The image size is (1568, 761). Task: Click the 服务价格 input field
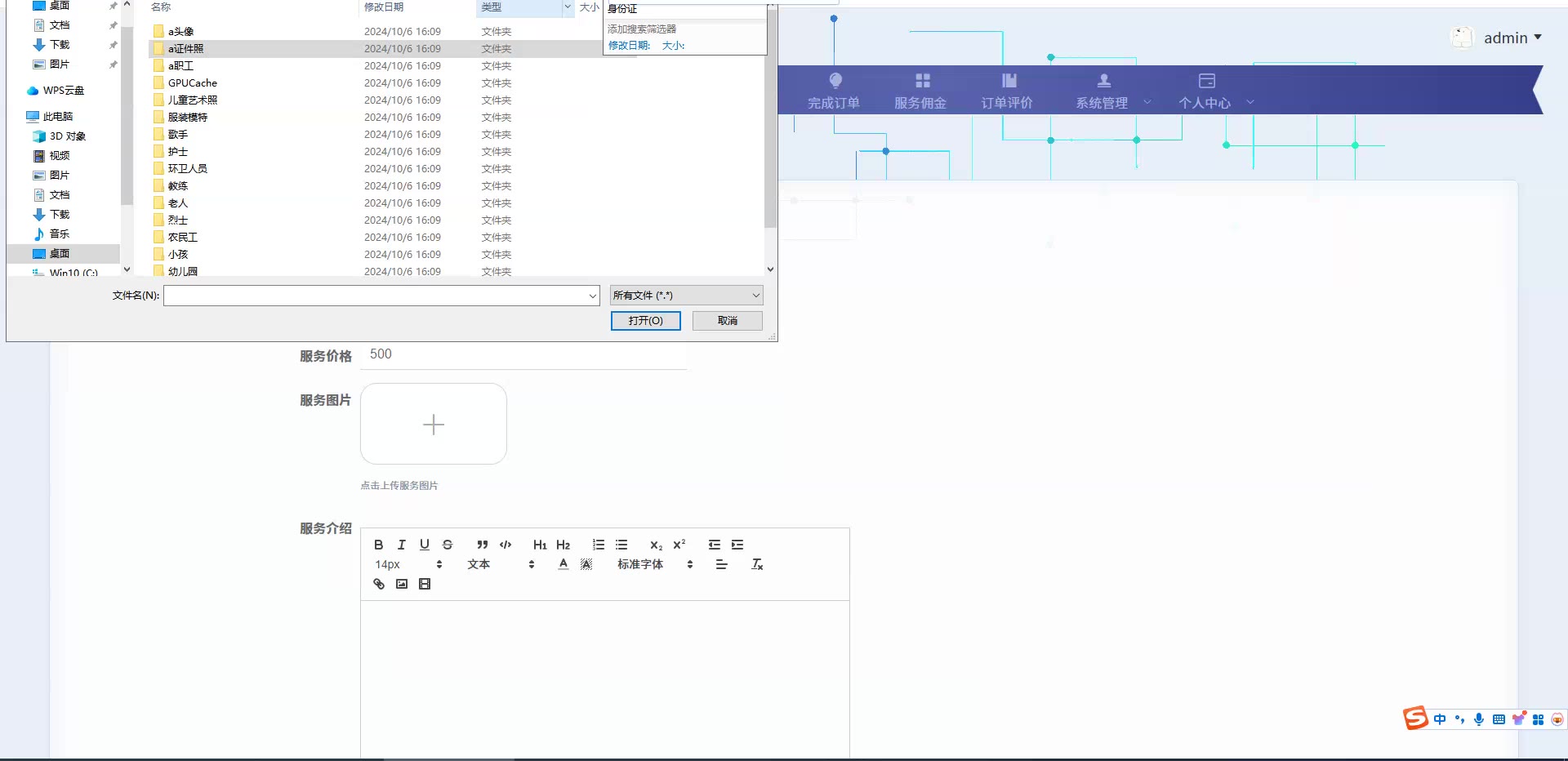point(523,354)
